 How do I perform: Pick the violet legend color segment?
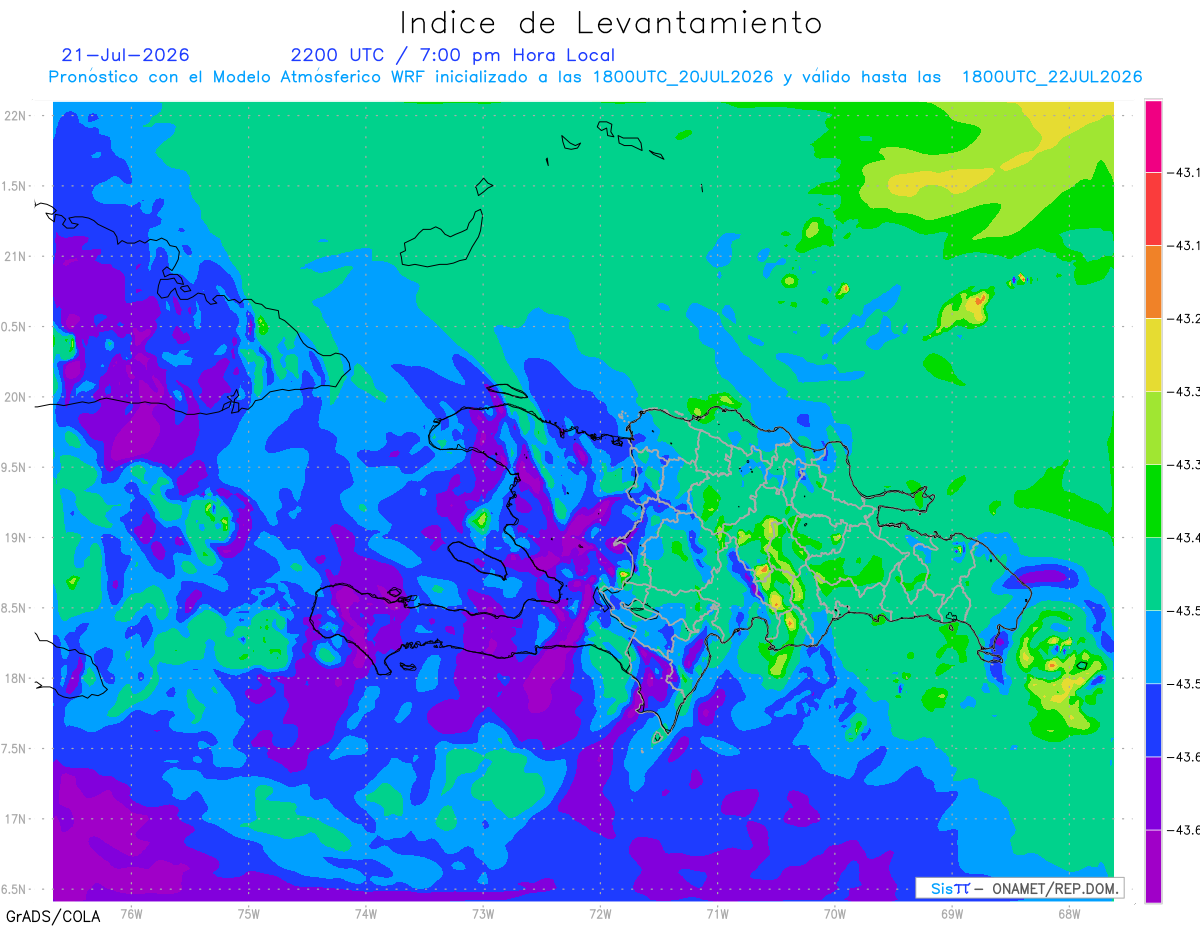click(1153, 793)
